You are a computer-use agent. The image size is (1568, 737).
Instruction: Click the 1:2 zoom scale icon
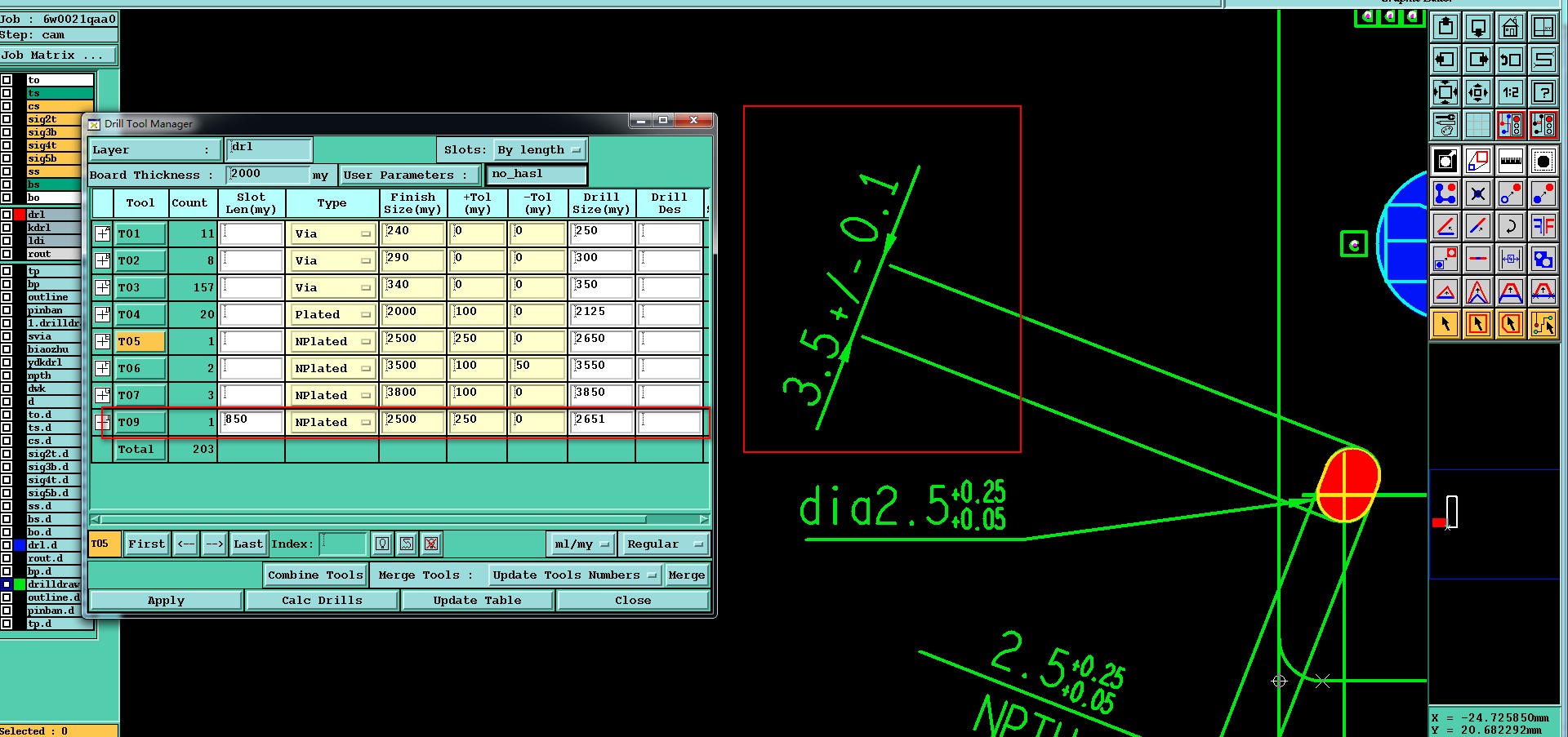1511,92
